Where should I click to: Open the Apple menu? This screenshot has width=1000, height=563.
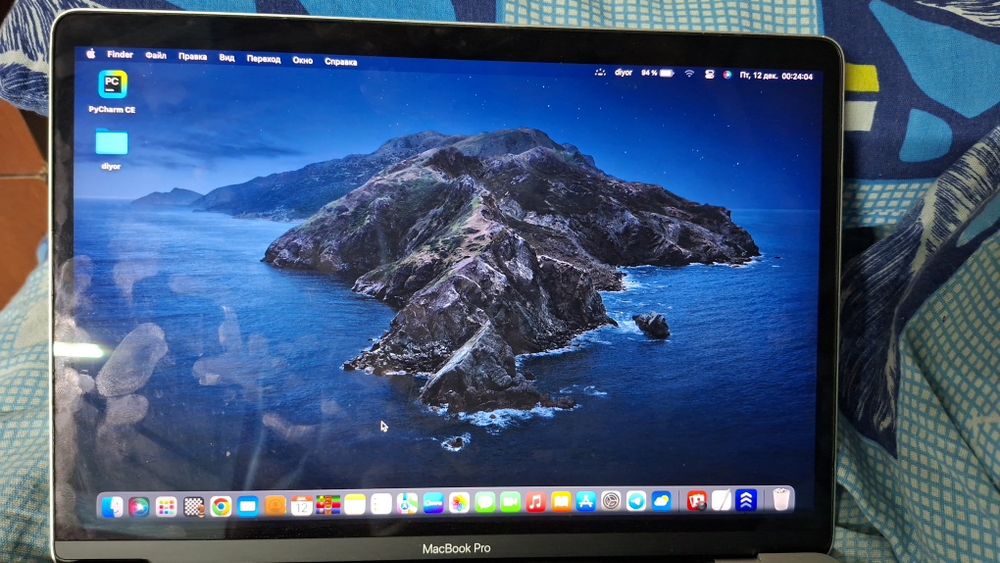(91, 54)
